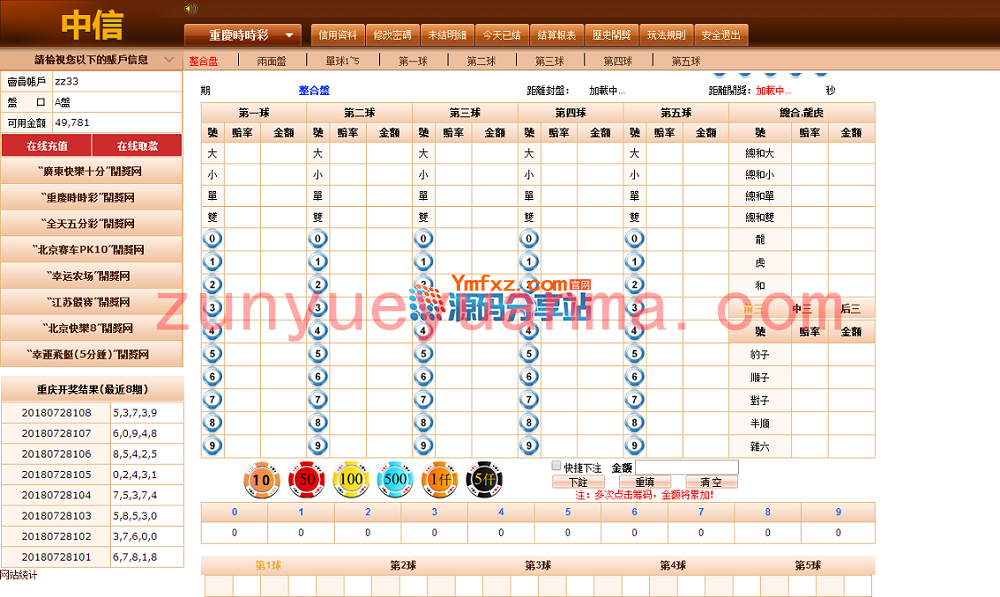Enable the 快捷下注 checkbox

click(556, 466)
